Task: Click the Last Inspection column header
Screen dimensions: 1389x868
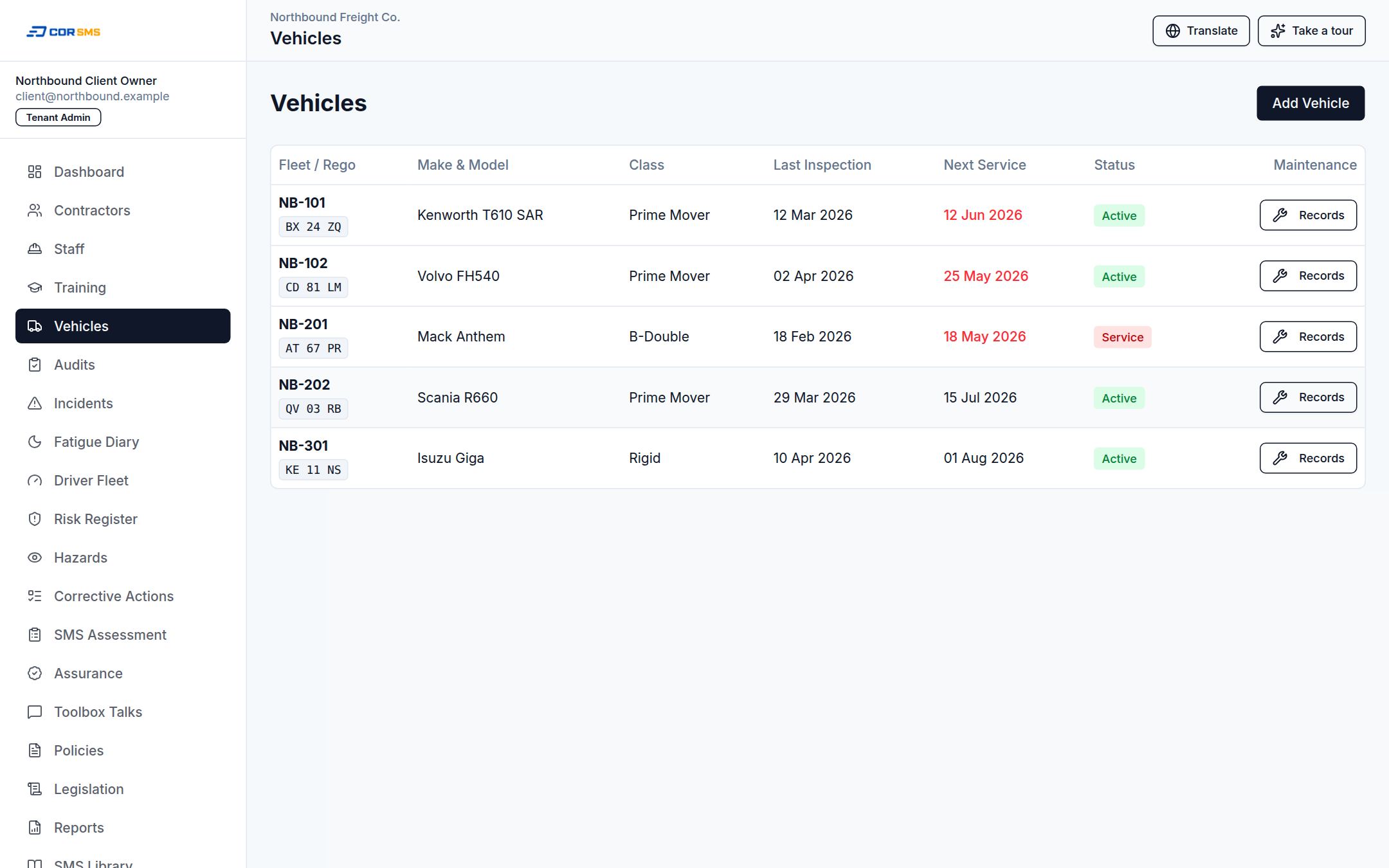Action: click(822, 165)
